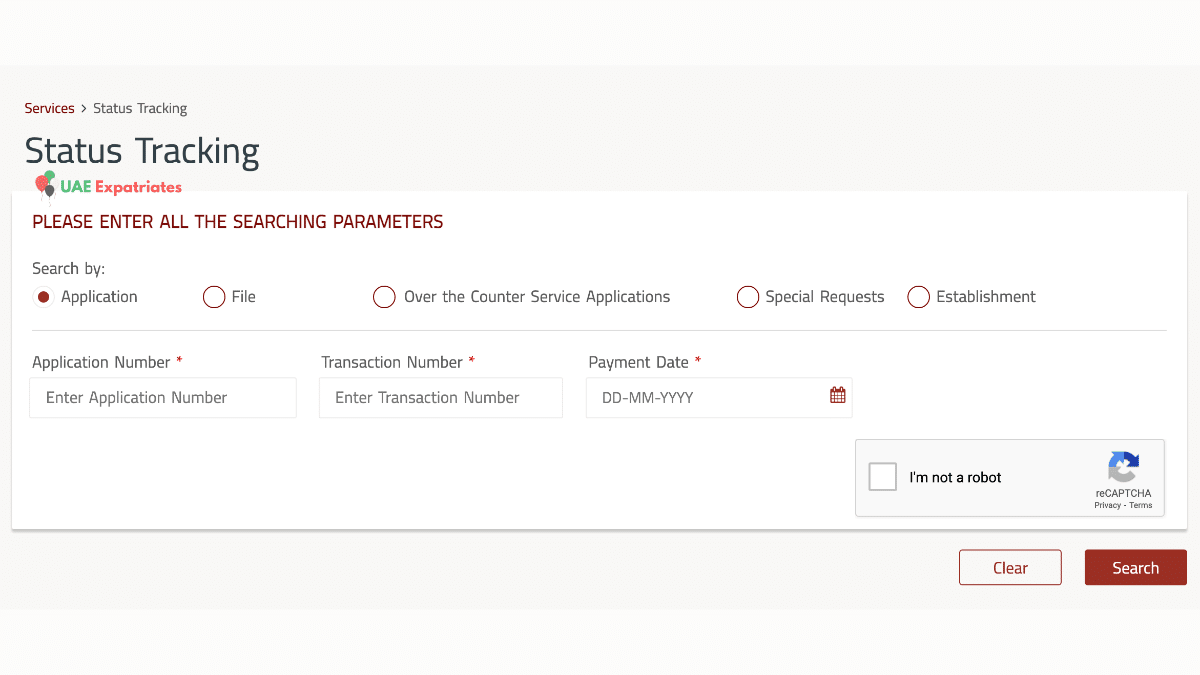Clear the form with the Clear button
The height and width of the screenshot is (675, 1200).
click(x=1010, y=567)
